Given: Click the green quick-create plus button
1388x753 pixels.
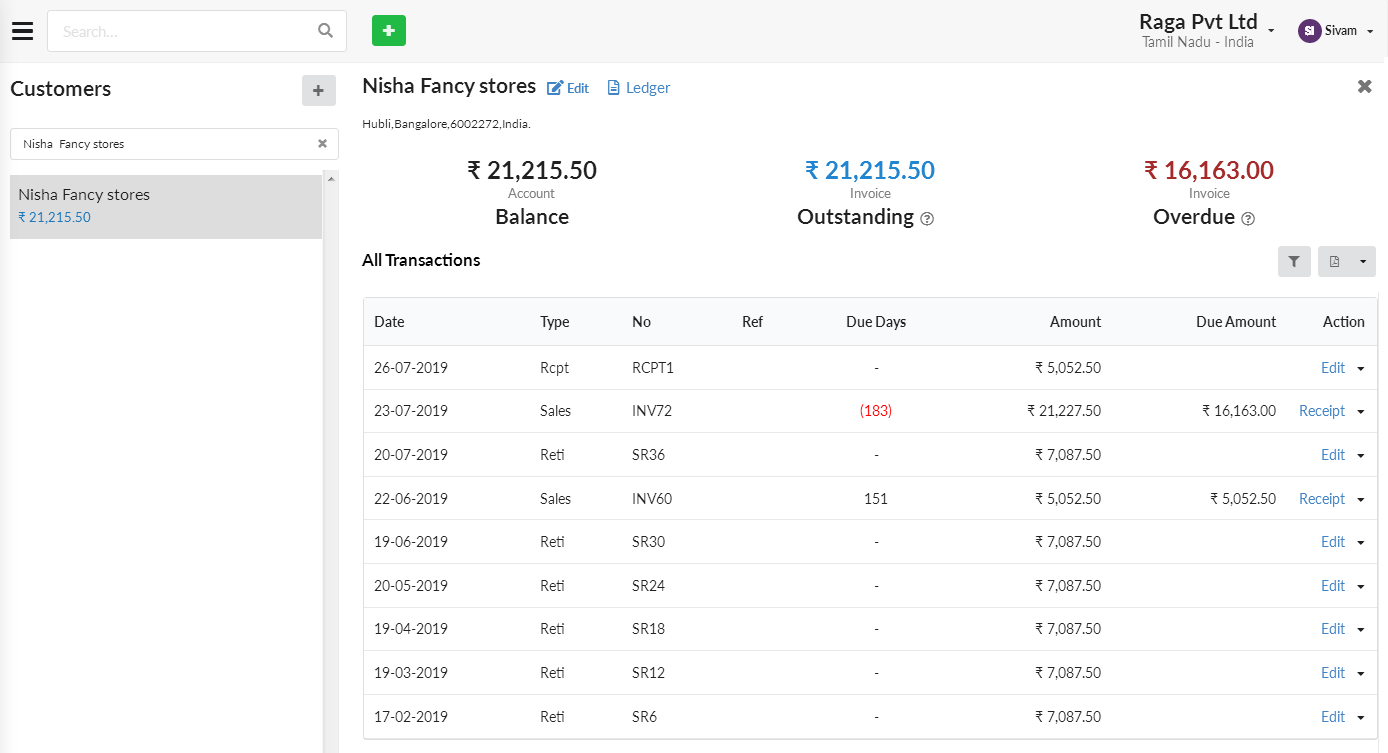Looking at the screenshot, I should (389, 31).
